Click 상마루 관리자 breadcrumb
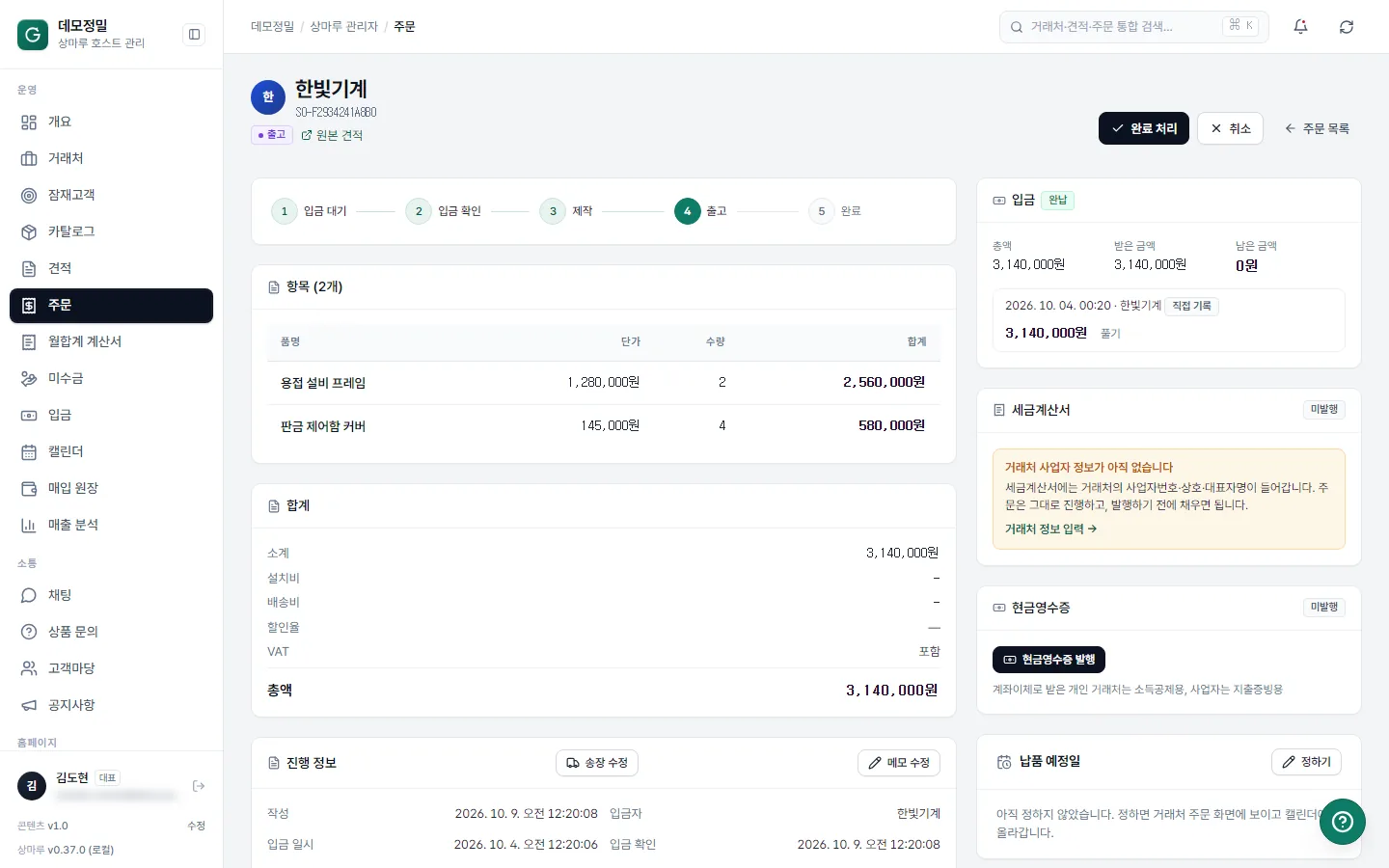 point(343,27)
